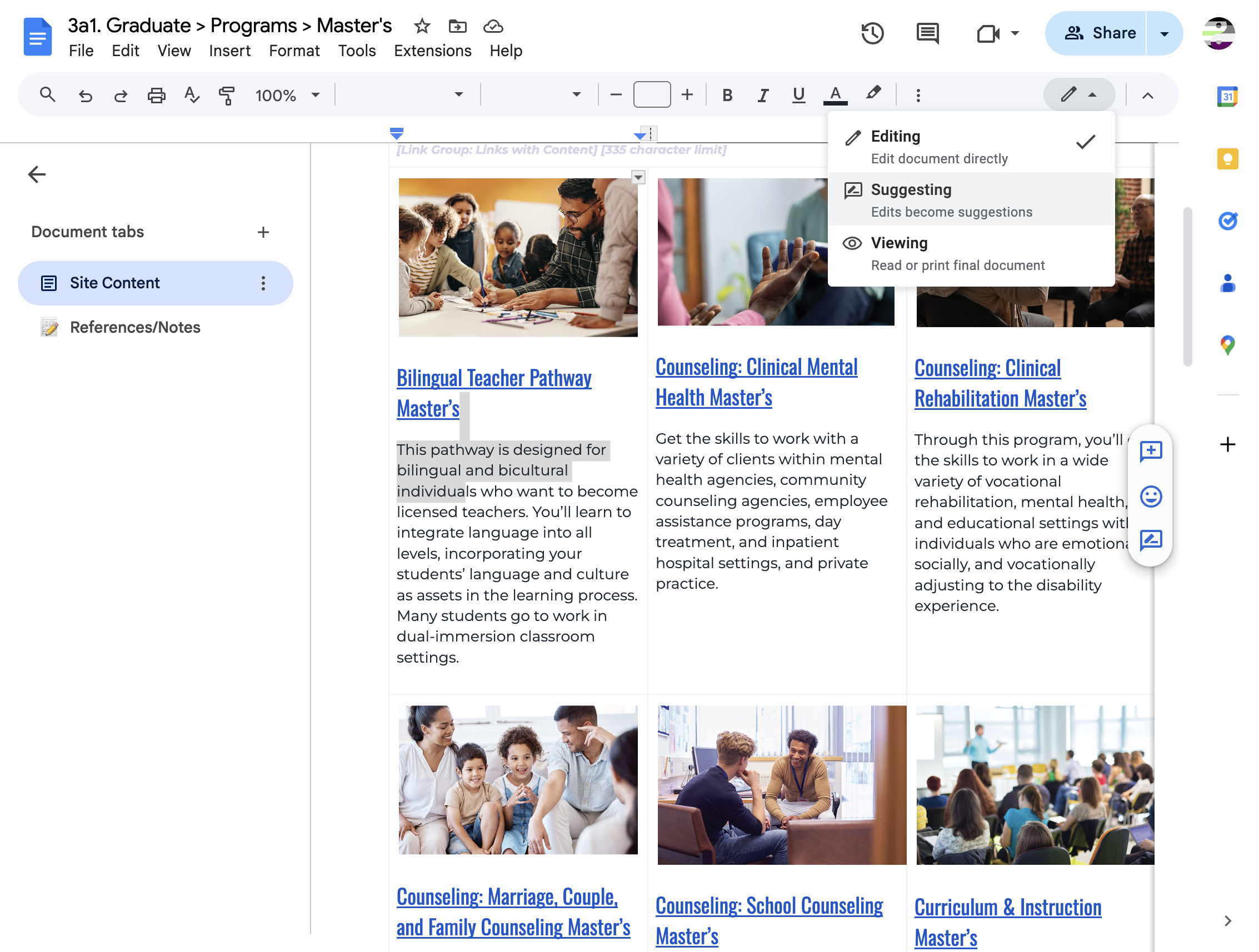The width and height of the screenshot is (1259, 952).
Task: Switch to References/Notes tab
Action: point(135,327)
